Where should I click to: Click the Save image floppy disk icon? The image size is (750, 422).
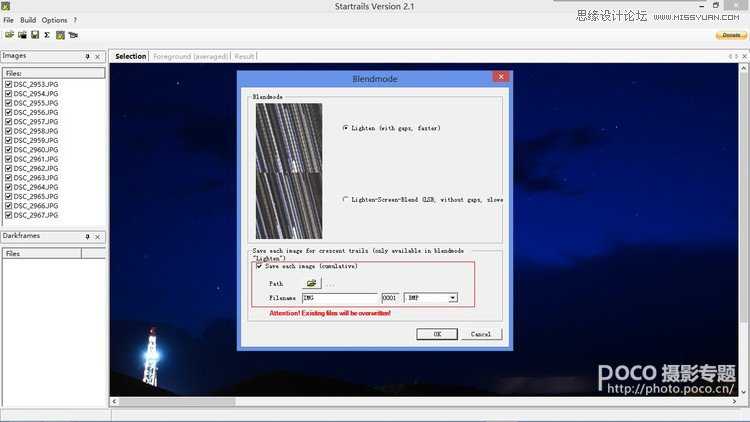35,34
